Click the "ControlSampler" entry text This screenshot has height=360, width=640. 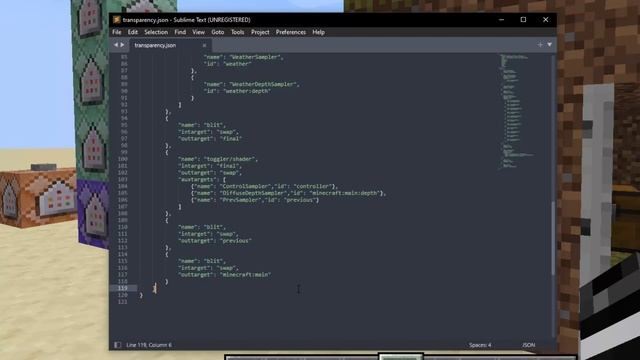(x=246, y=186)
